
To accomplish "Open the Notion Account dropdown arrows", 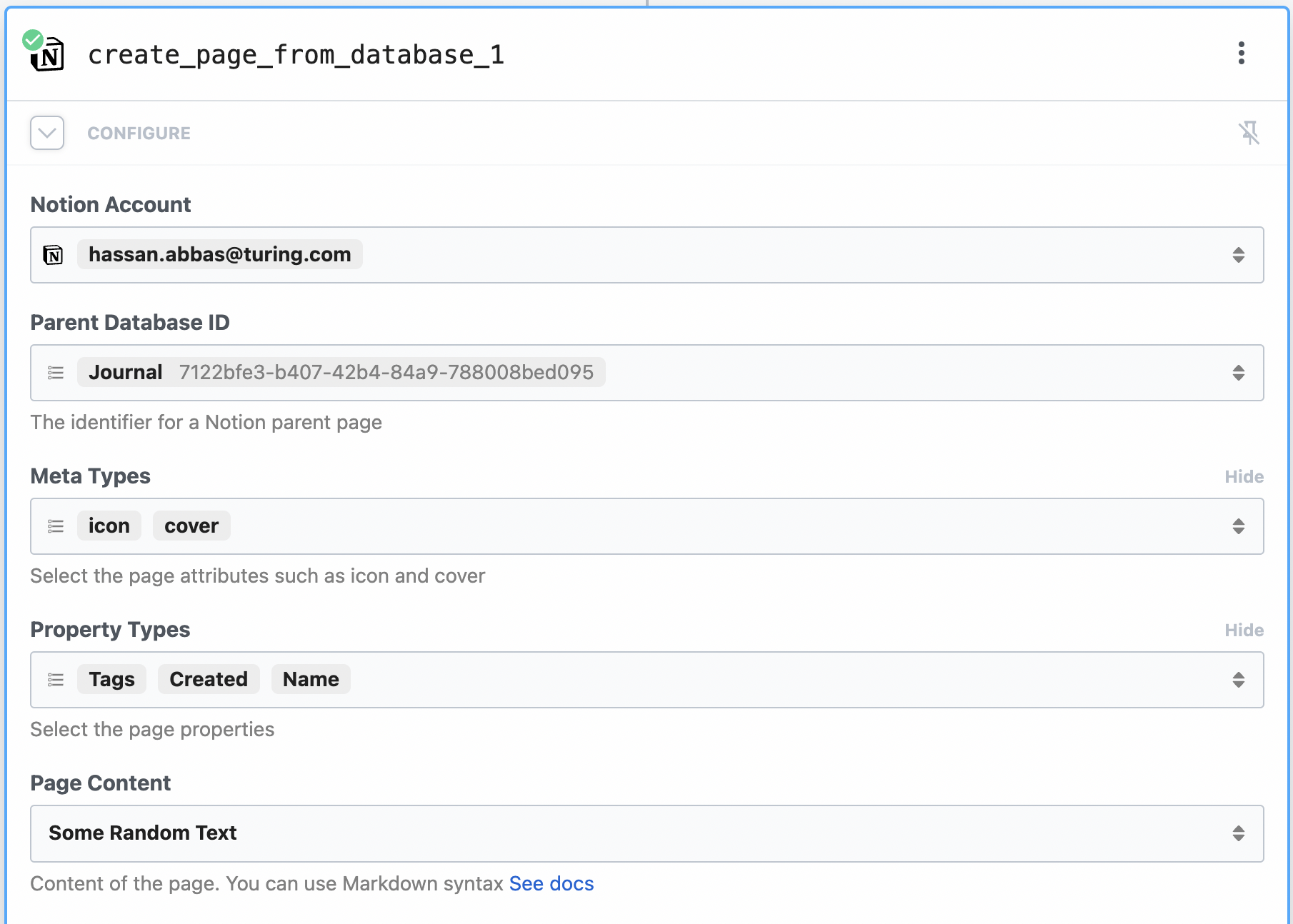I will click(x=1238, y=255).
